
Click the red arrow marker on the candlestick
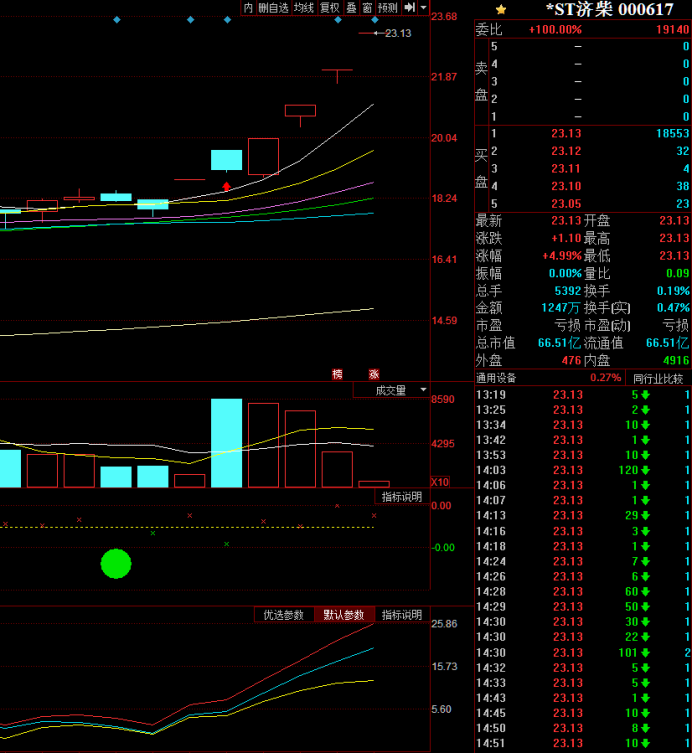point(227,185)
